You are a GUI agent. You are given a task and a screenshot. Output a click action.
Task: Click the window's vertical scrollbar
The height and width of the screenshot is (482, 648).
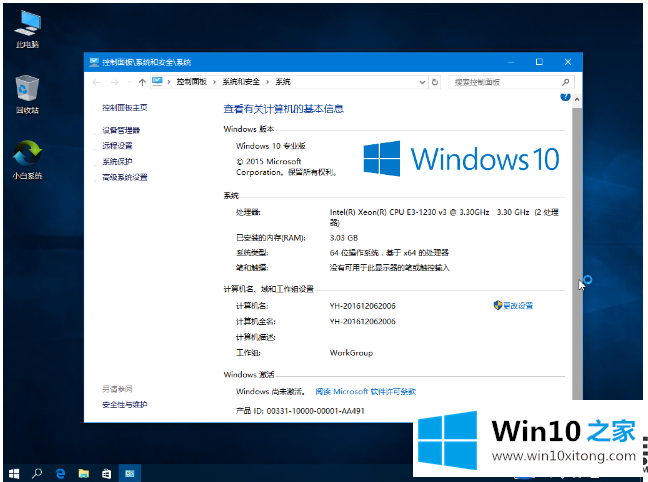(x=574, y=250)
